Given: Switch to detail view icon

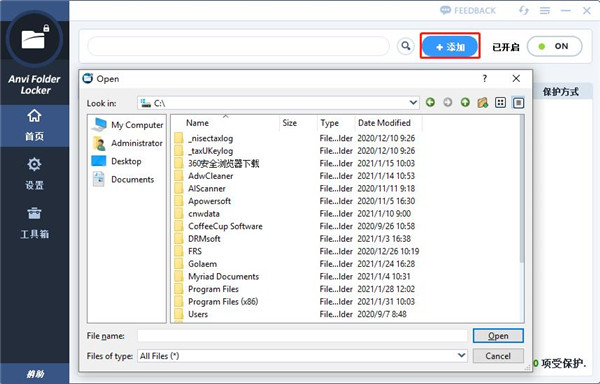Looking at the screenshot, I should click(x=518, y=103).
